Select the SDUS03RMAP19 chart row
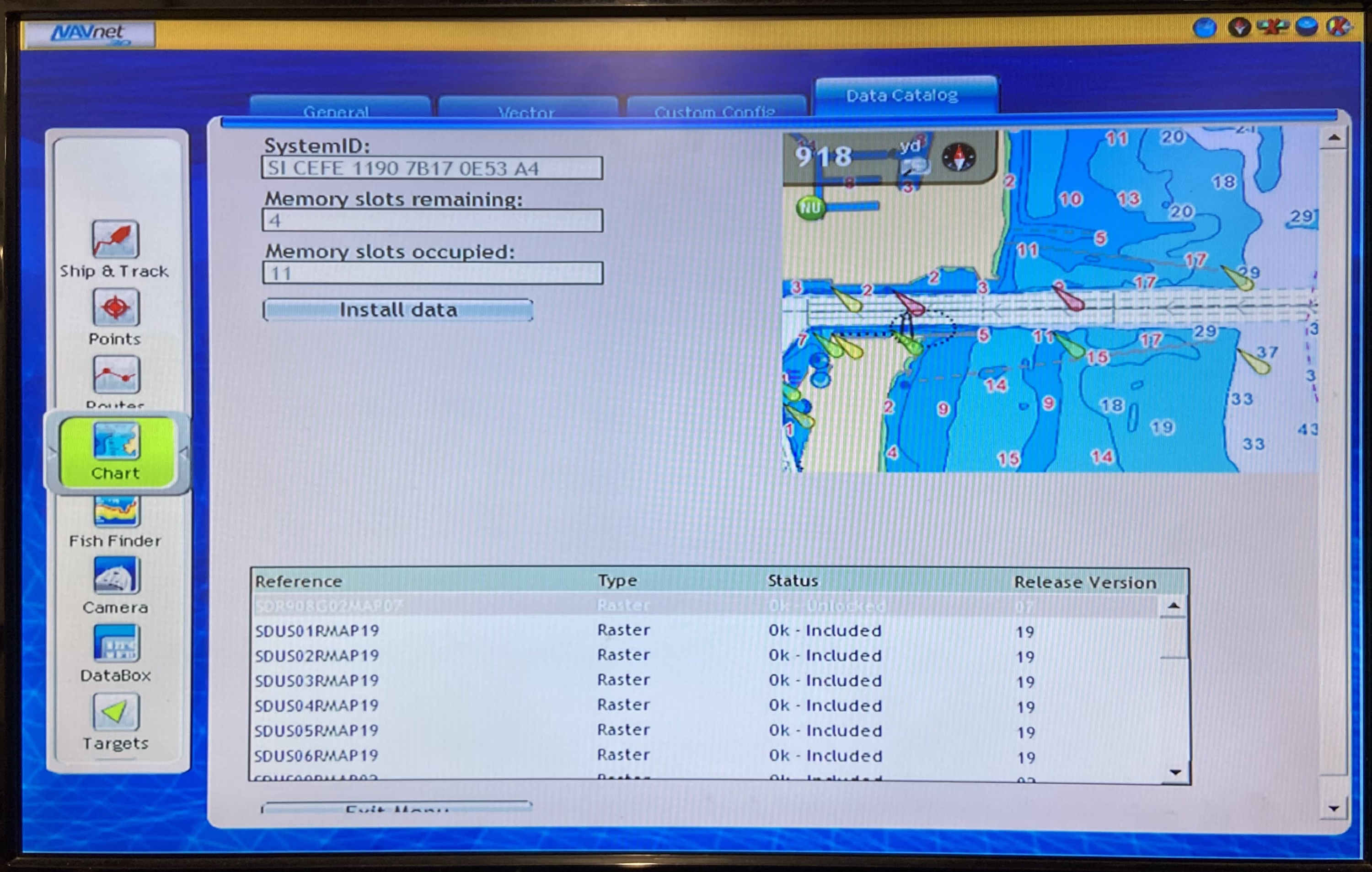 317,681
